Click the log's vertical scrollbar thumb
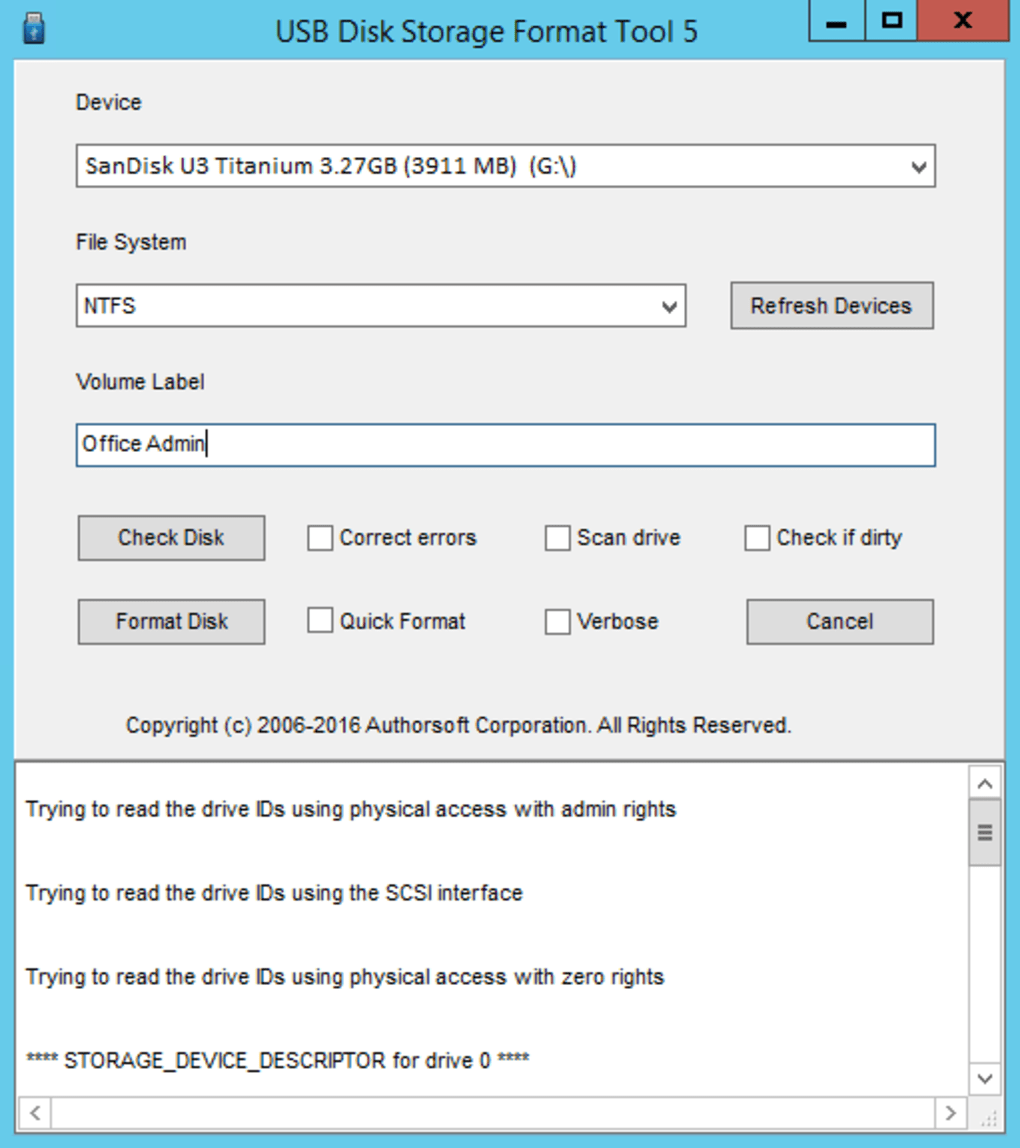1020x1148 pixels. (x=984, y=832)
